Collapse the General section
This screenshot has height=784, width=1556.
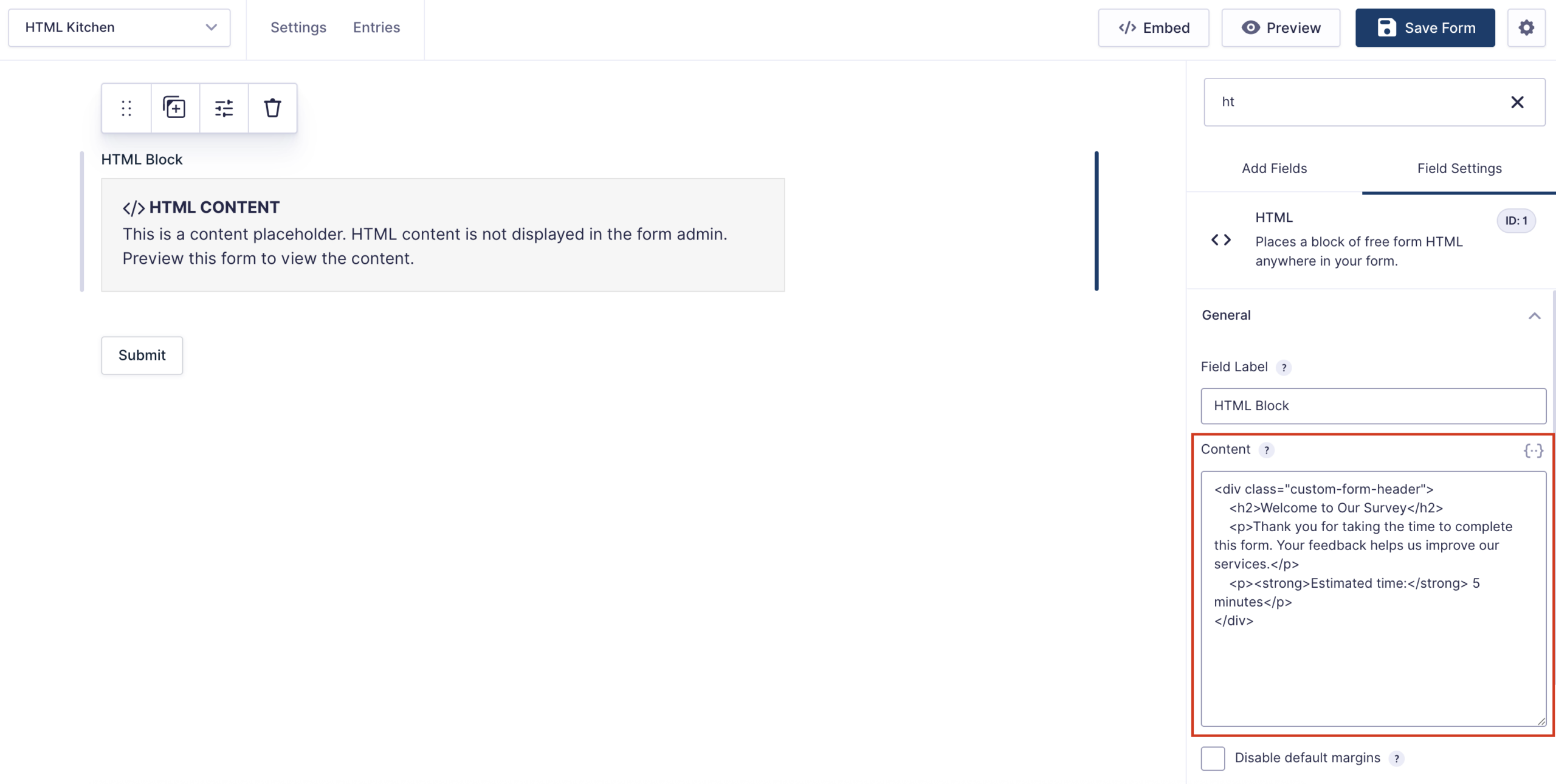[1534, 315]
